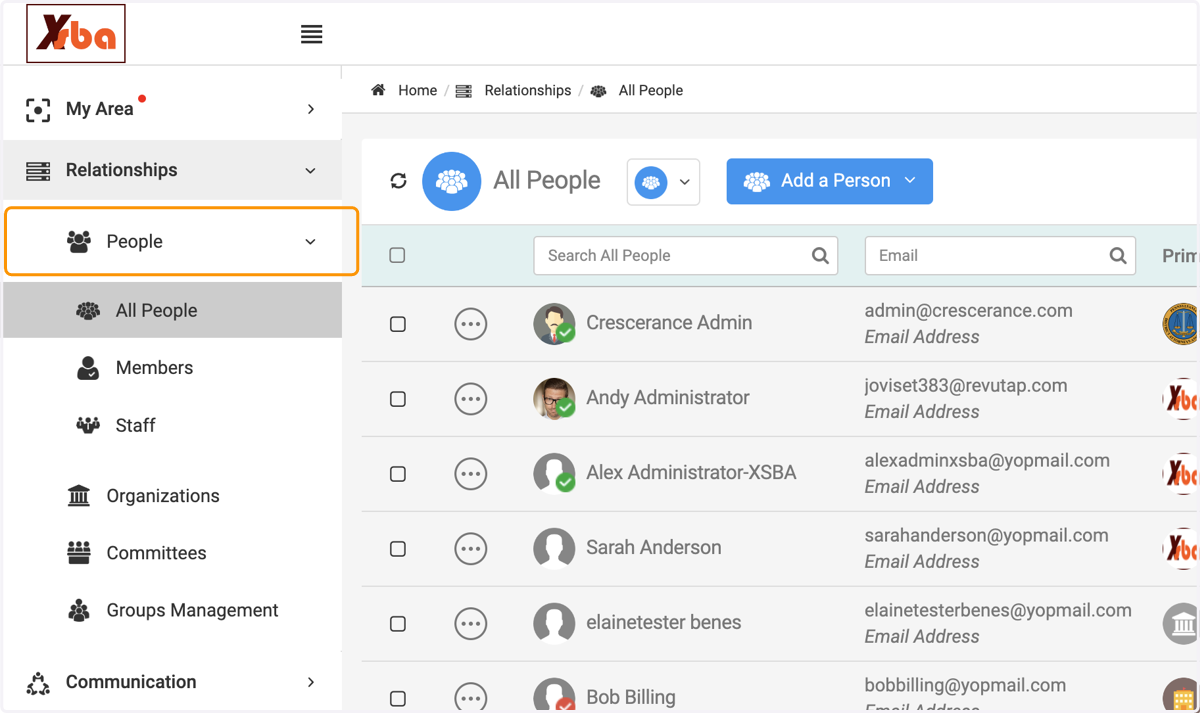Open row actions for Crescerance Admin
Screen dimensions: 1200x713
pyautogui.click(x=470, y=324)
